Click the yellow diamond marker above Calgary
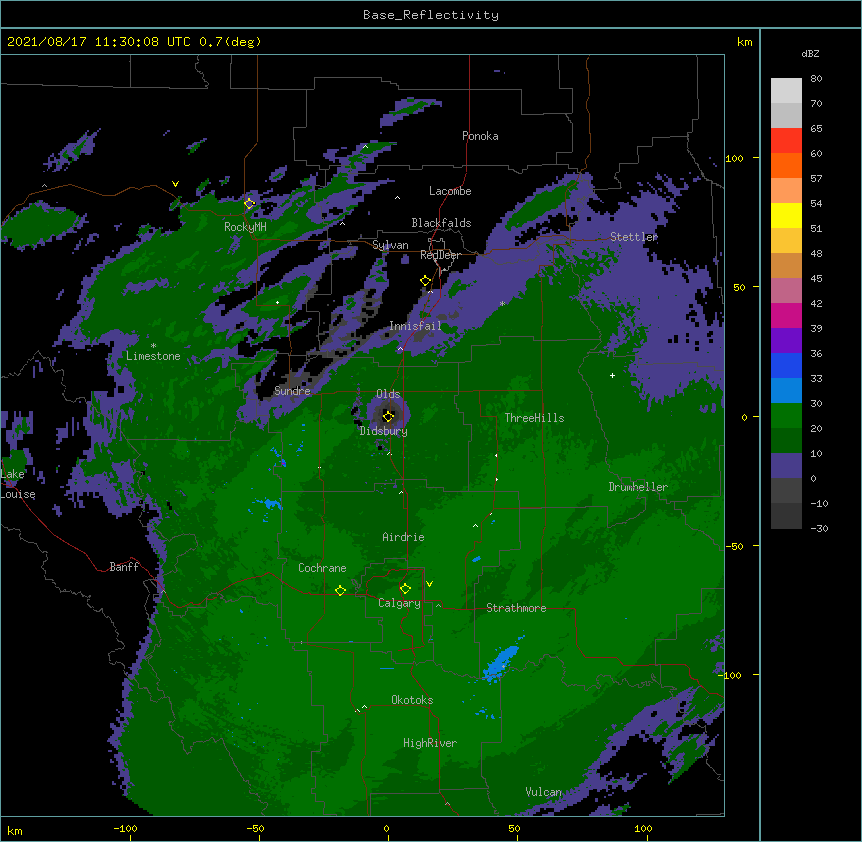Image resolution: width=862 pixels, height=842 pixels. pyautogui.click(x=405, y=589)
